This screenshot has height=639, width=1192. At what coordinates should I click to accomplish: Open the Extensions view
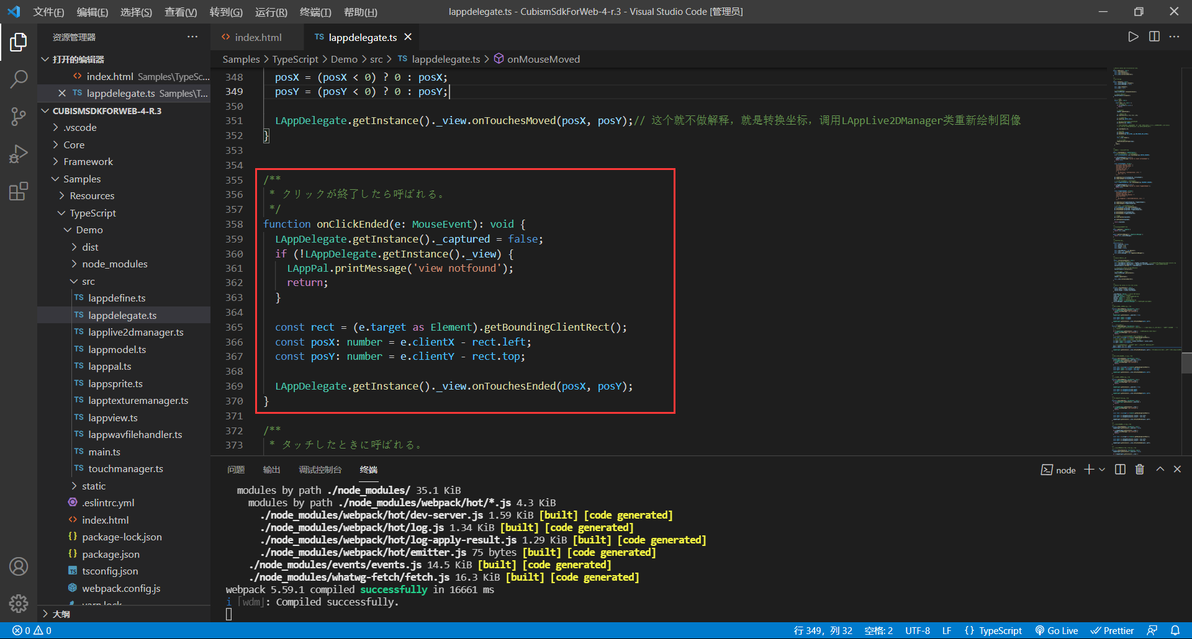[x=18, y=191]
